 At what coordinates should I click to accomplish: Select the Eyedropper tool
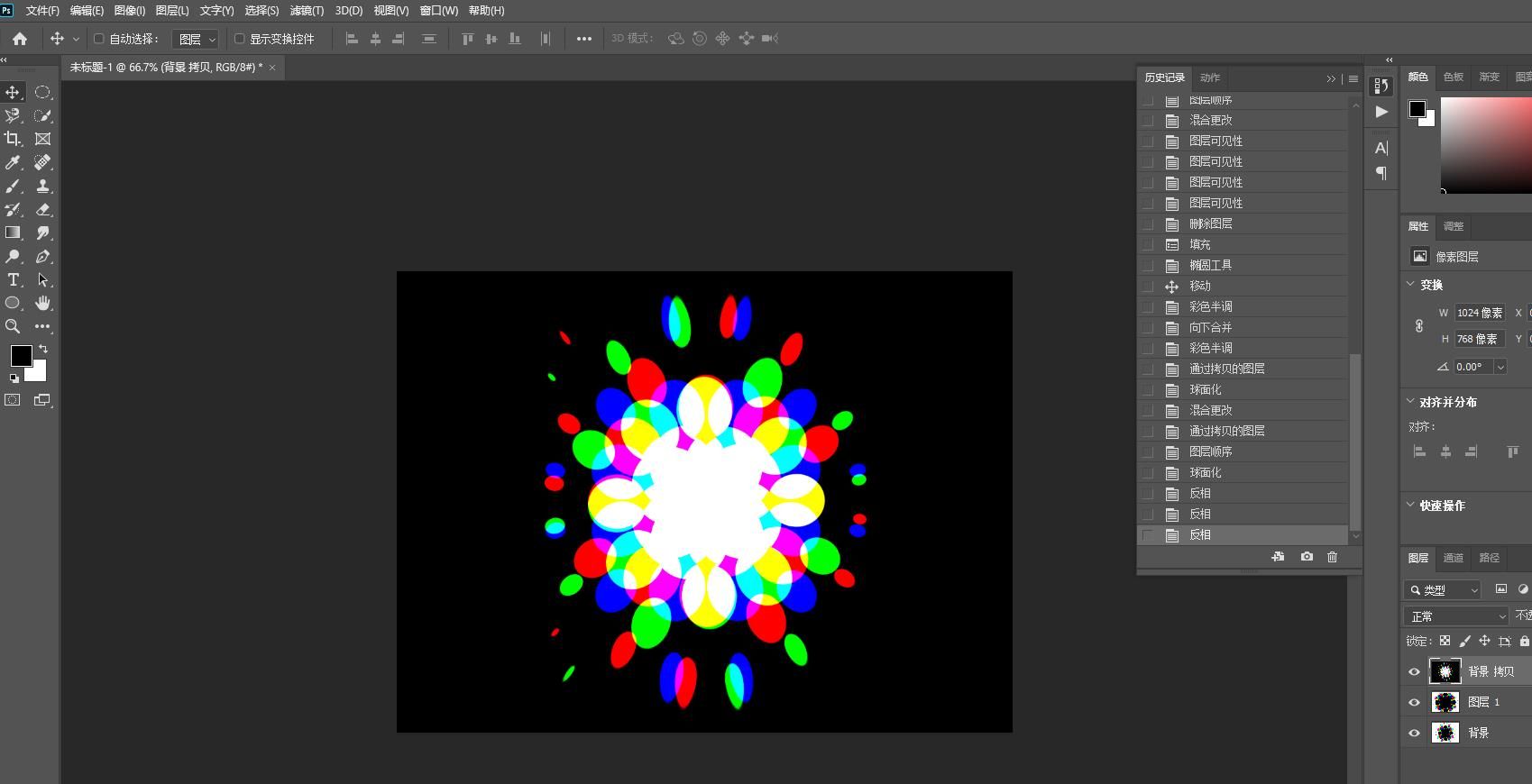coord(14,162)
